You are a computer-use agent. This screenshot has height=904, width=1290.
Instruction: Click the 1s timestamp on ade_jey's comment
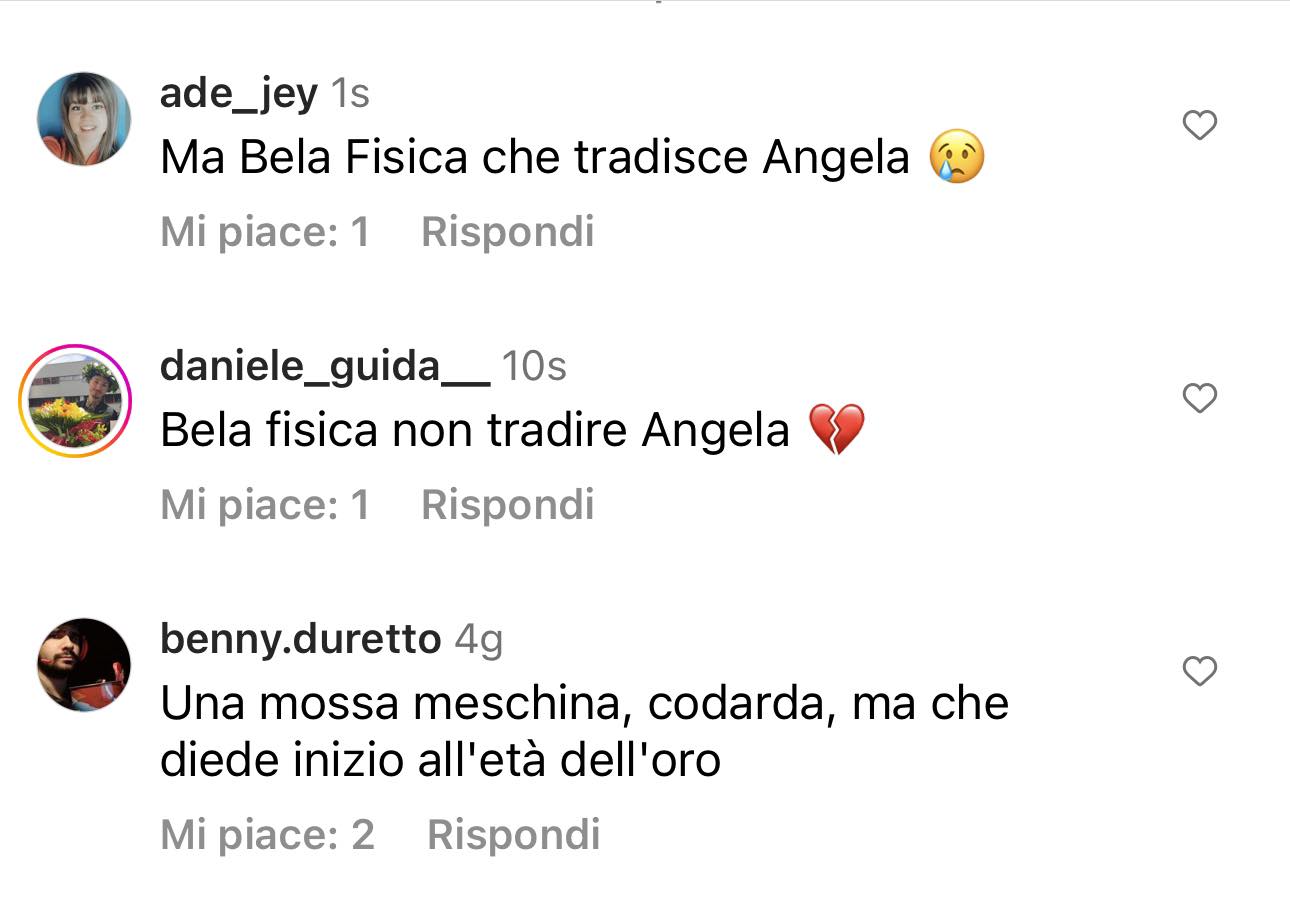pos(350,94)
